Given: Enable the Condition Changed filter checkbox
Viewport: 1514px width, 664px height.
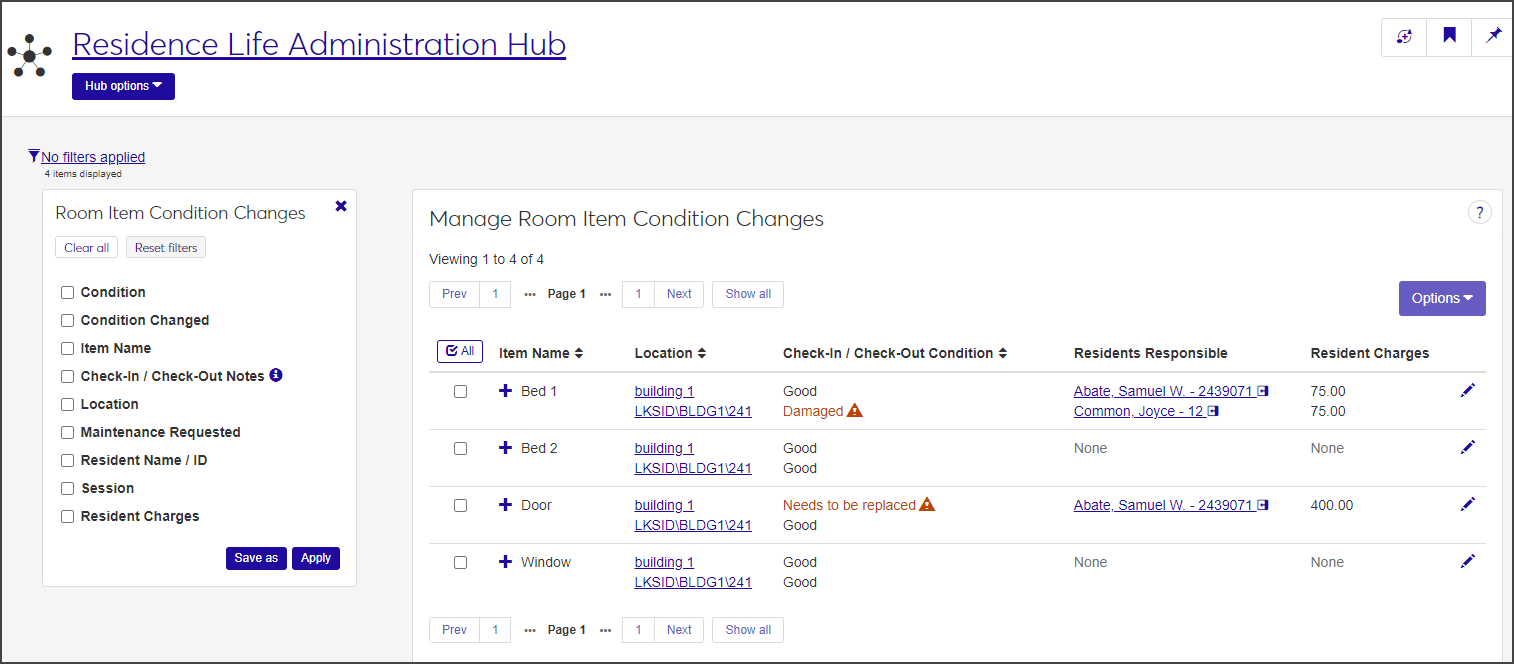Looking at the screenshot, I should (68, 321).
